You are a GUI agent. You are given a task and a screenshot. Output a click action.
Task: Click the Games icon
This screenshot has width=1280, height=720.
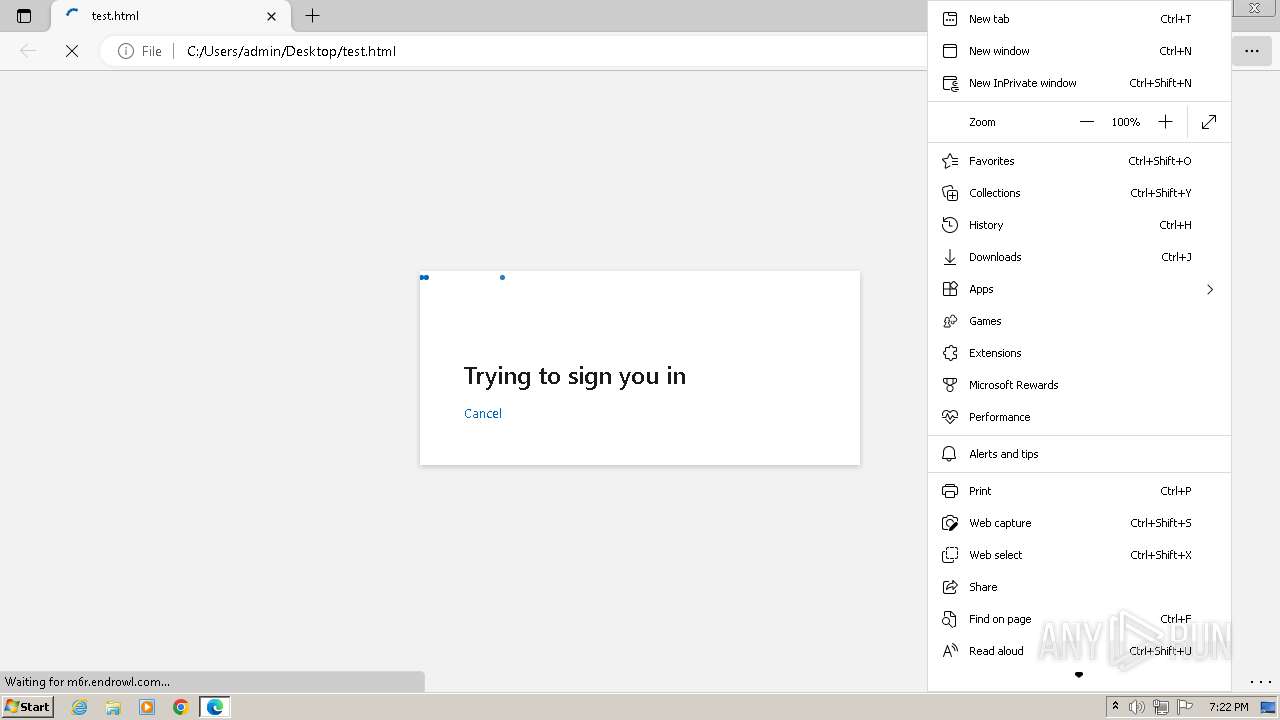[x=950, y=321]
